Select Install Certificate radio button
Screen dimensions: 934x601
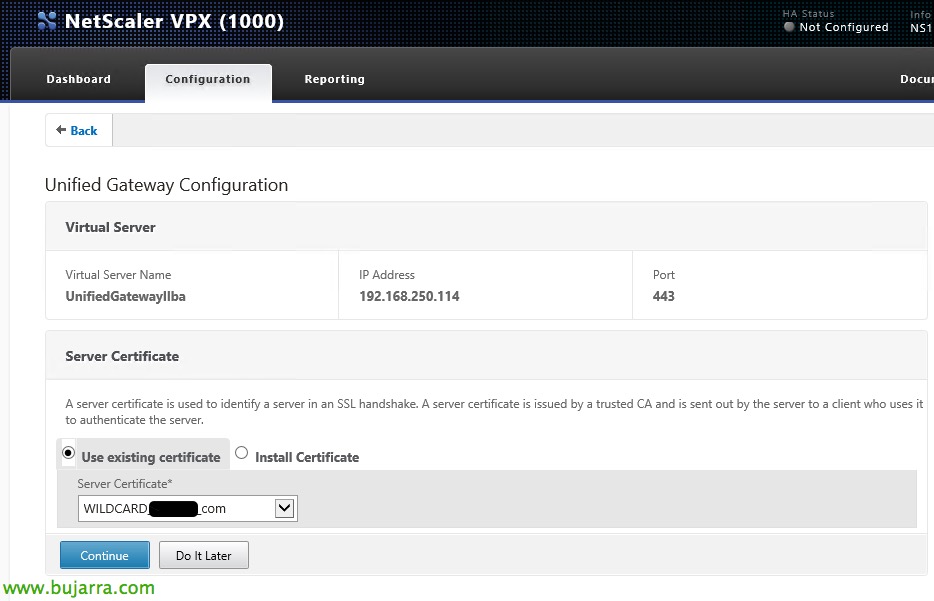[x=241, y=453]
